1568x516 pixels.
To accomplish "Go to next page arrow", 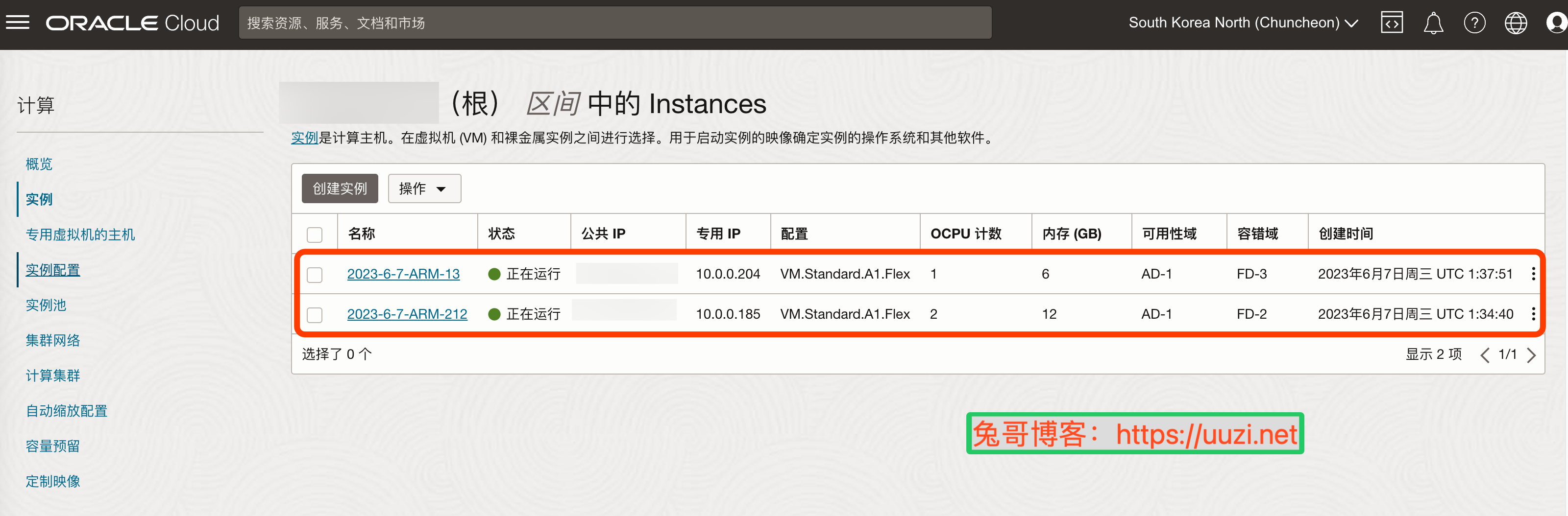I will [1531, 355].
